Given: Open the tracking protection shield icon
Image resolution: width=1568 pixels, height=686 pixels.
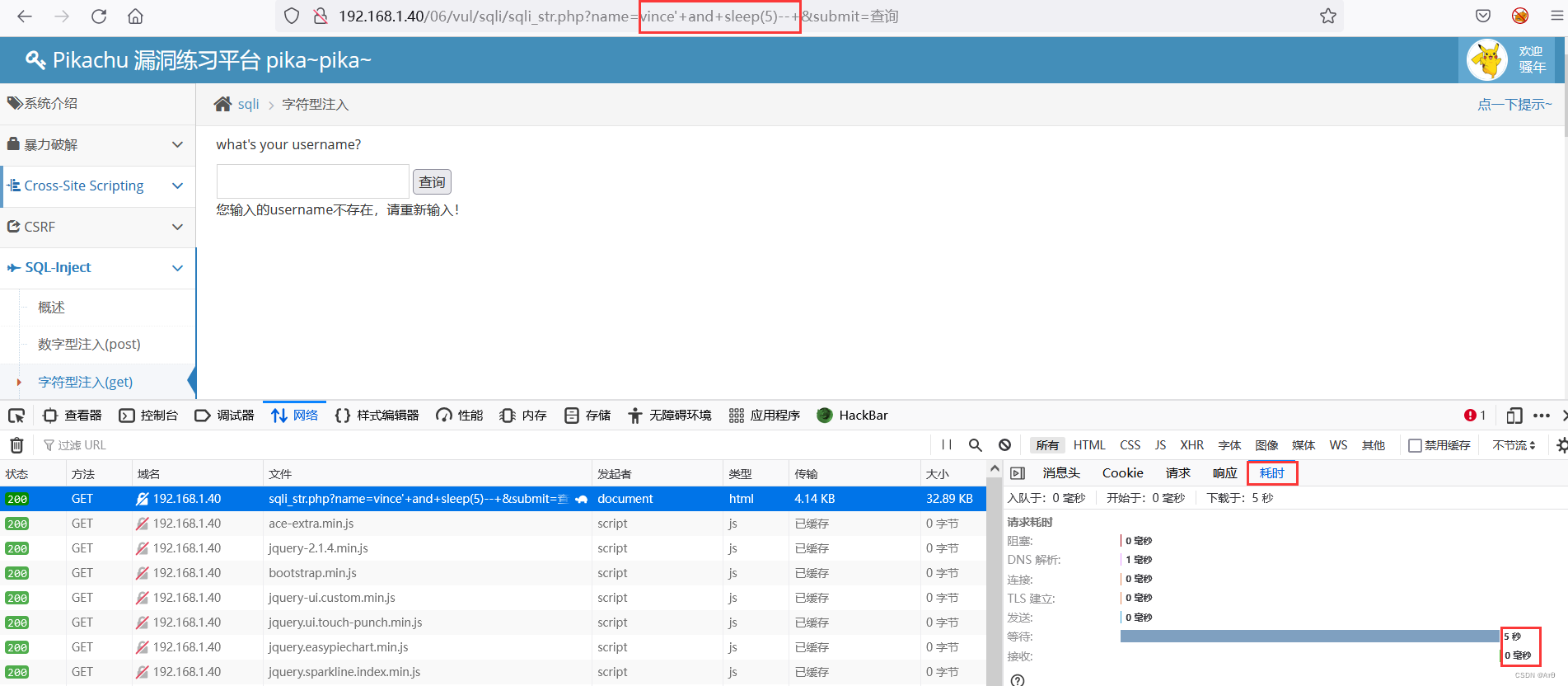Looking at the screenshot, I should click(292, 16).
